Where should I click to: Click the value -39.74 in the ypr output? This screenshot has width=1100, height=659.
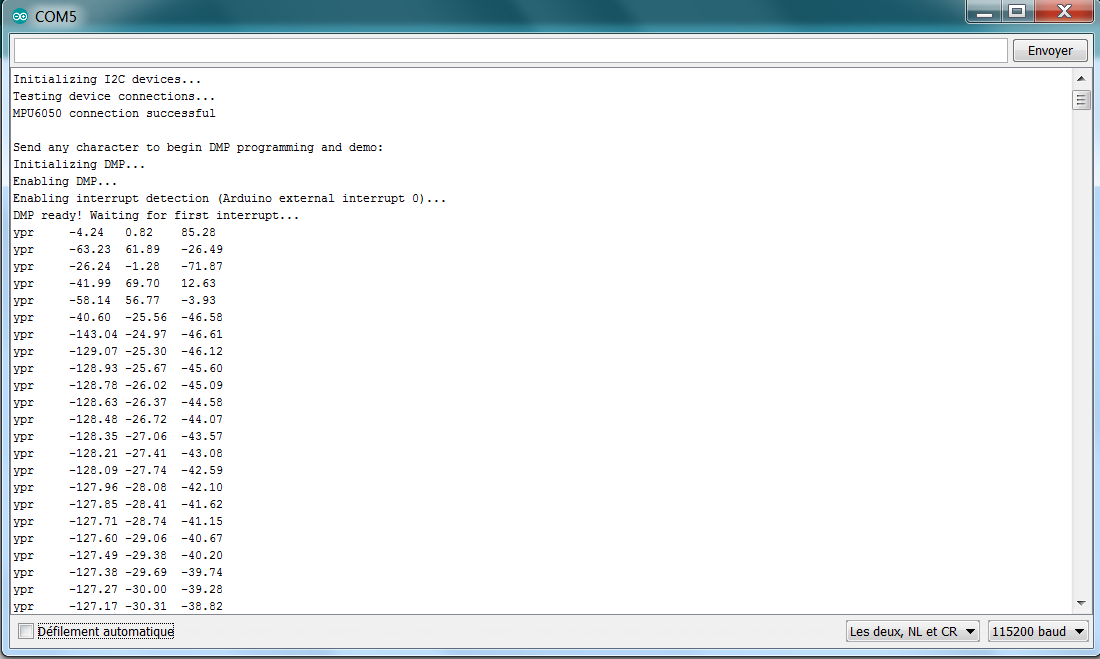[202, 573]
